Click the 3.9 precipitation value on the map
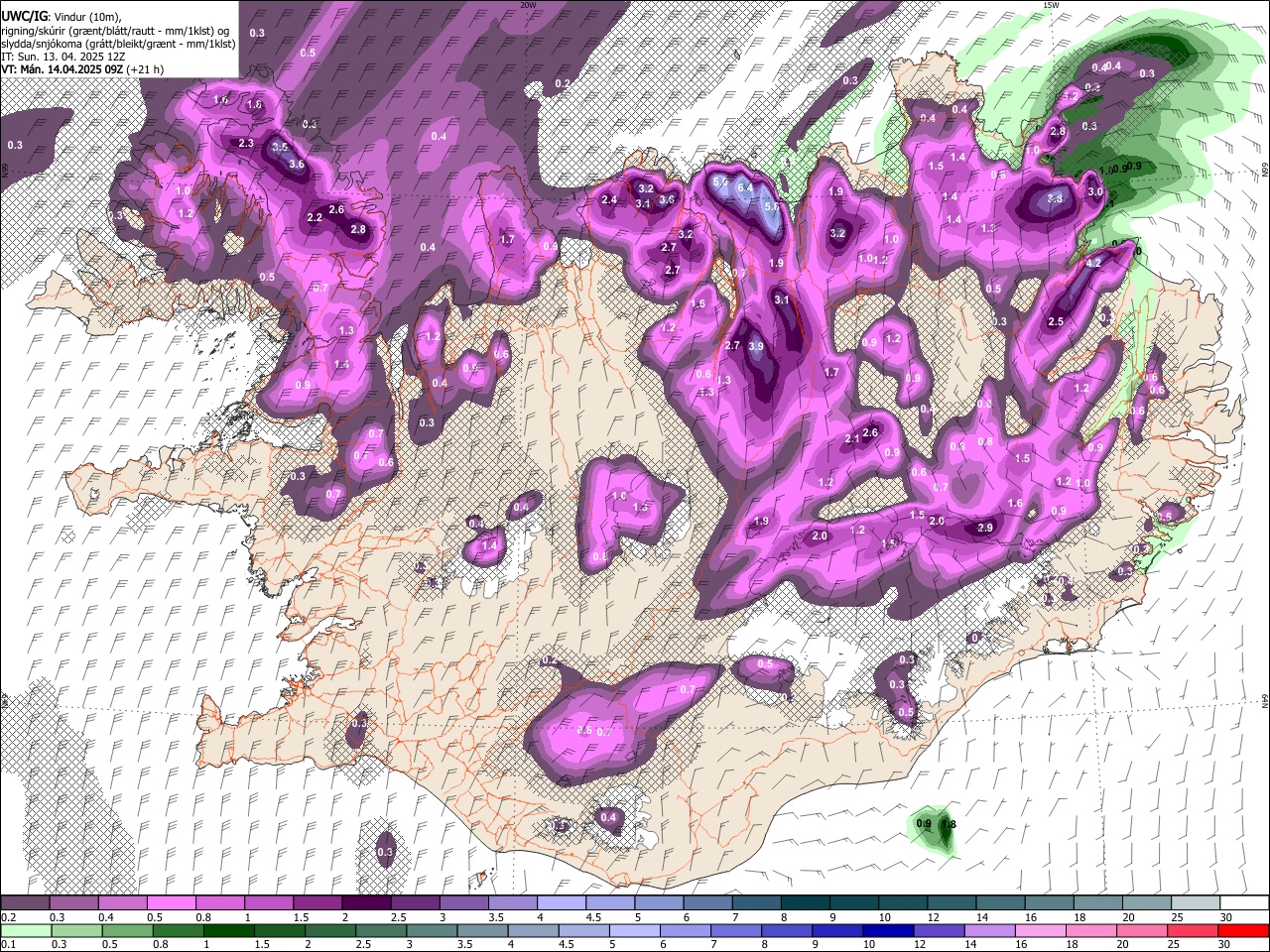This screenshot has width=1270, height=952. pos(756,346)
